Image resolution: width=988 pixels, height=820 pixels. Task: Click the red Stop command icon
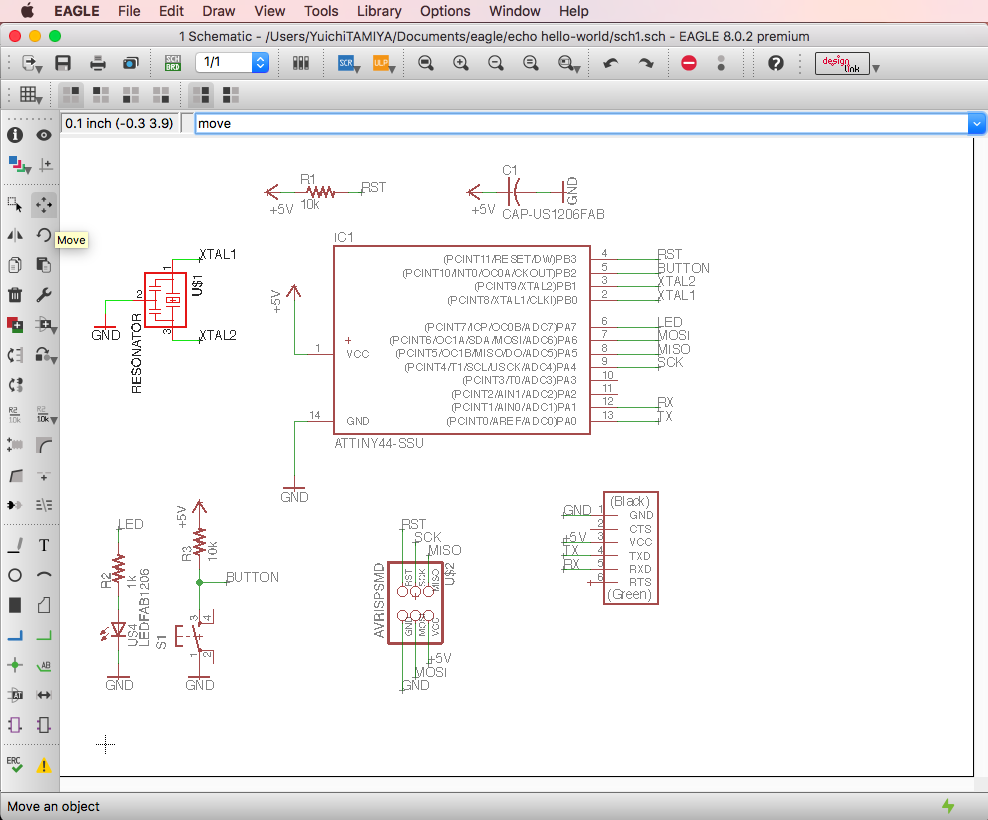tap(689, 63)
